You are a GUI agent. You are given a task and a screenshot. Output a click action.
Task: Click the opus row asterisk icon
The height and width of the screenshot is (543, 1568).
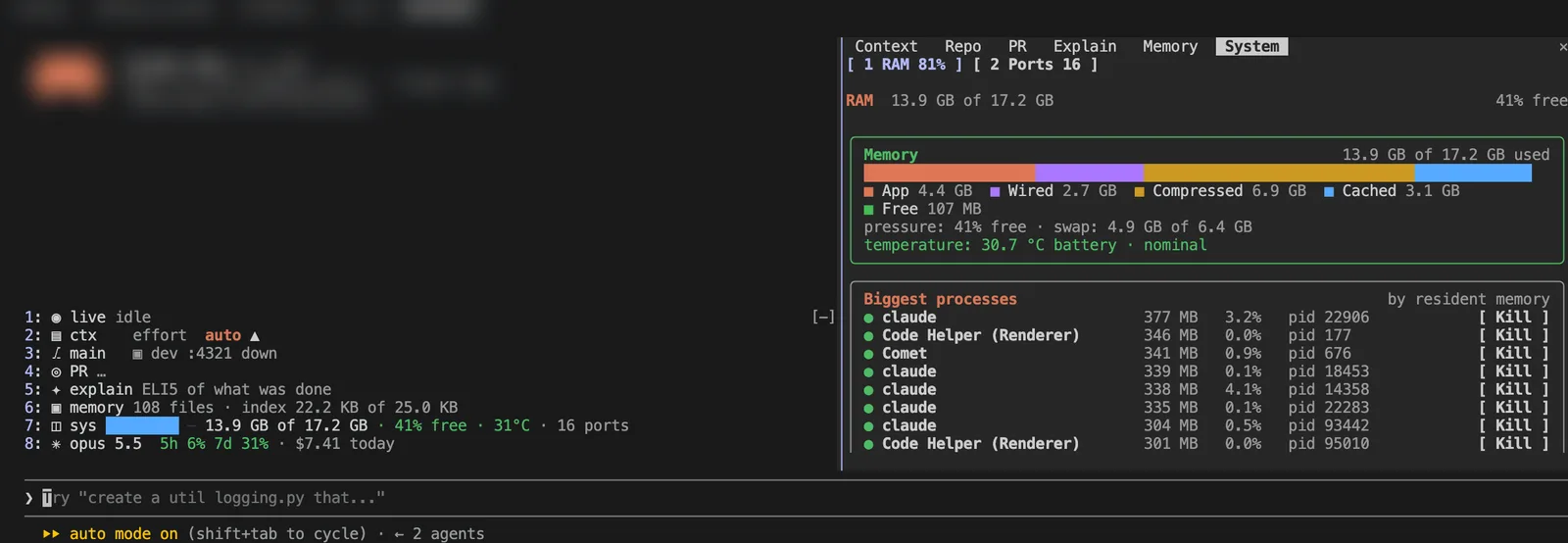[x=56, y=444]
